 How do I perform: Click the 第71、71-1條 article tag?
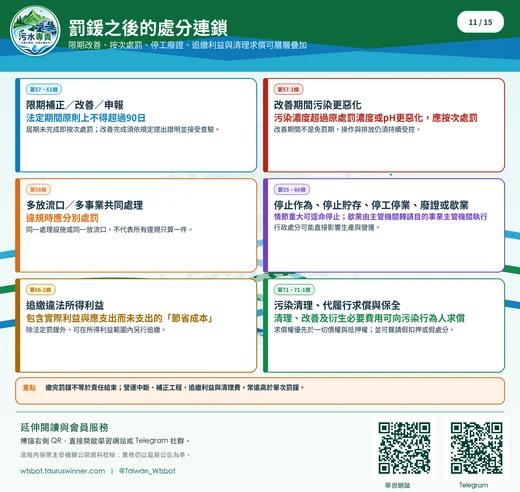coord(294,290)
